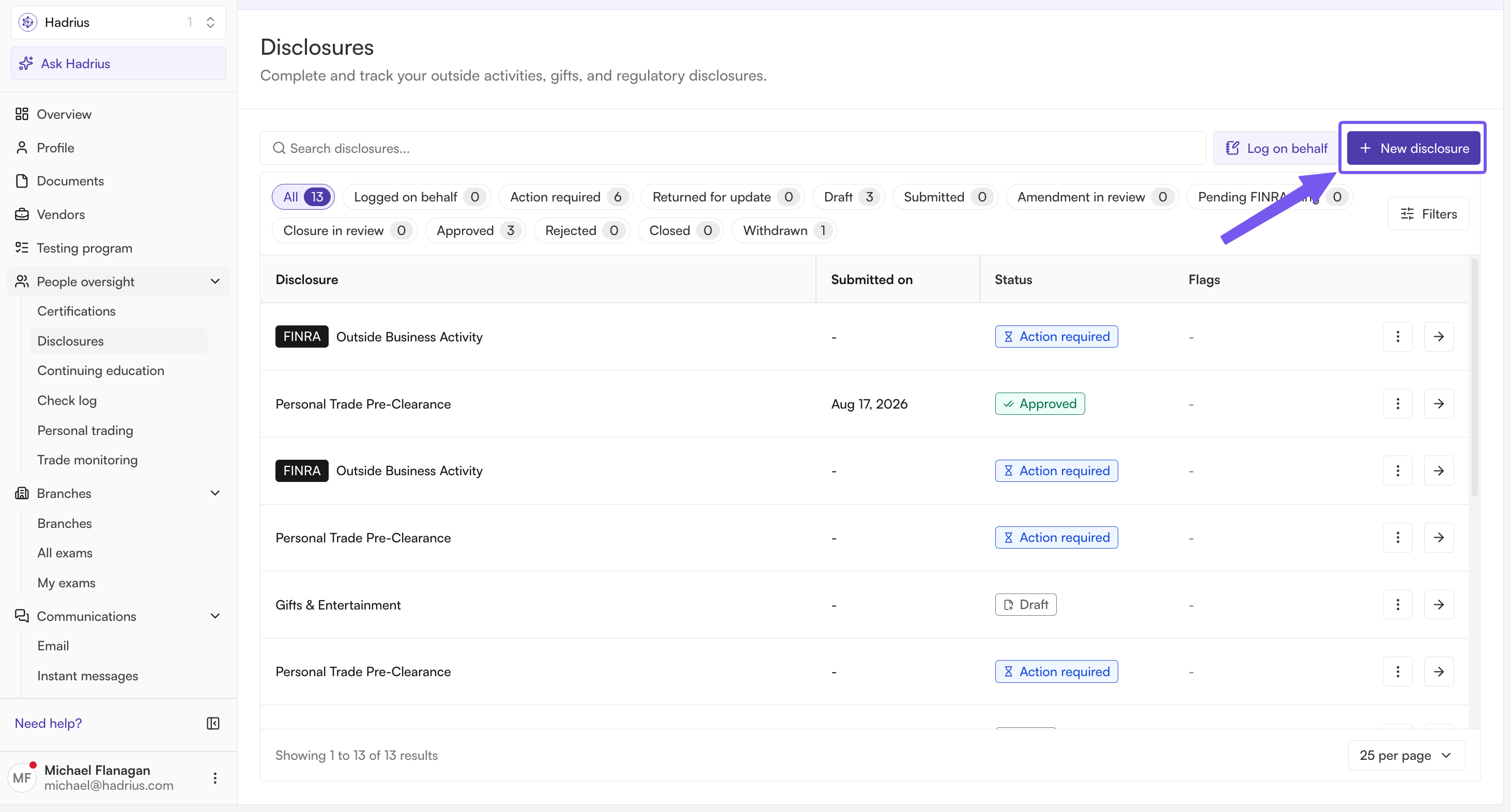Click three-dot menu on Gifts & Entertainment row

pos(1397,604)
